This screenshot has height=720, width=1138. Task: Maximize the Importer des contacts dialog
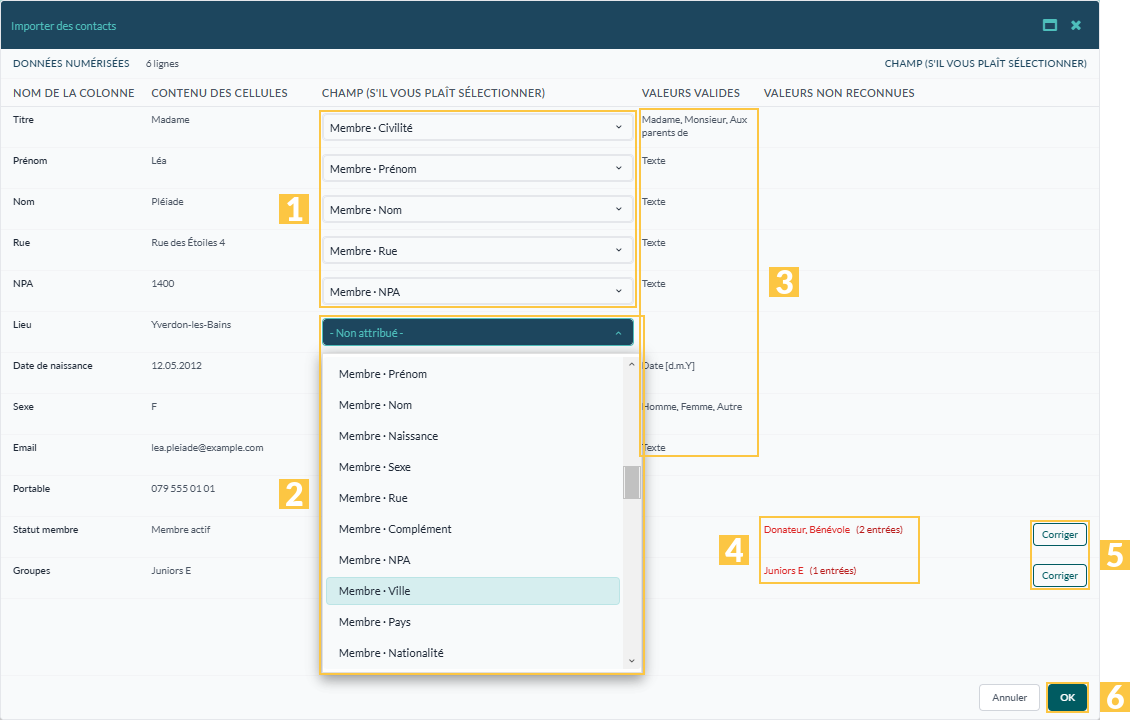pyautogui.click(x=1049, y=25)
